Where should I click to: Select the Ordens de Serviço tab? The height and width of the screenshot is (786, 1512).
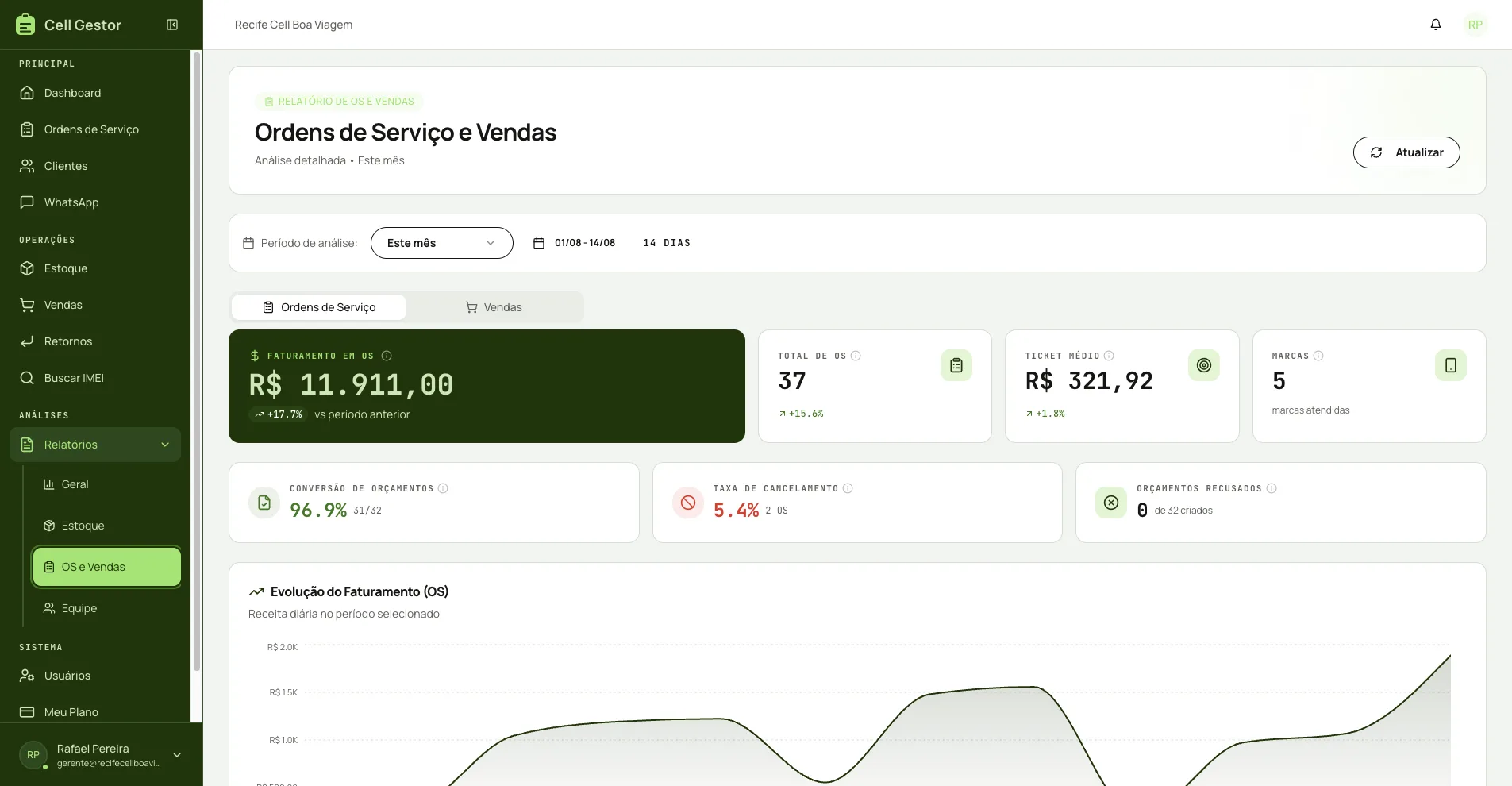click(319, 307)
